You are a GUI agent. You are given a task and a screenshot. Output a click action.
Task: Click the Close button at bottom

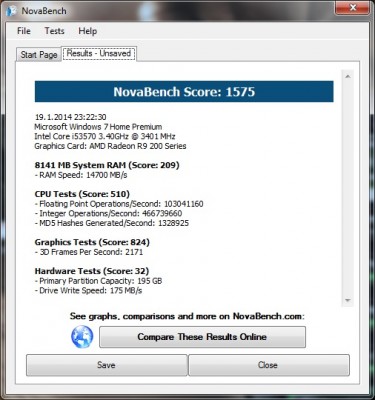coord(269,365)
